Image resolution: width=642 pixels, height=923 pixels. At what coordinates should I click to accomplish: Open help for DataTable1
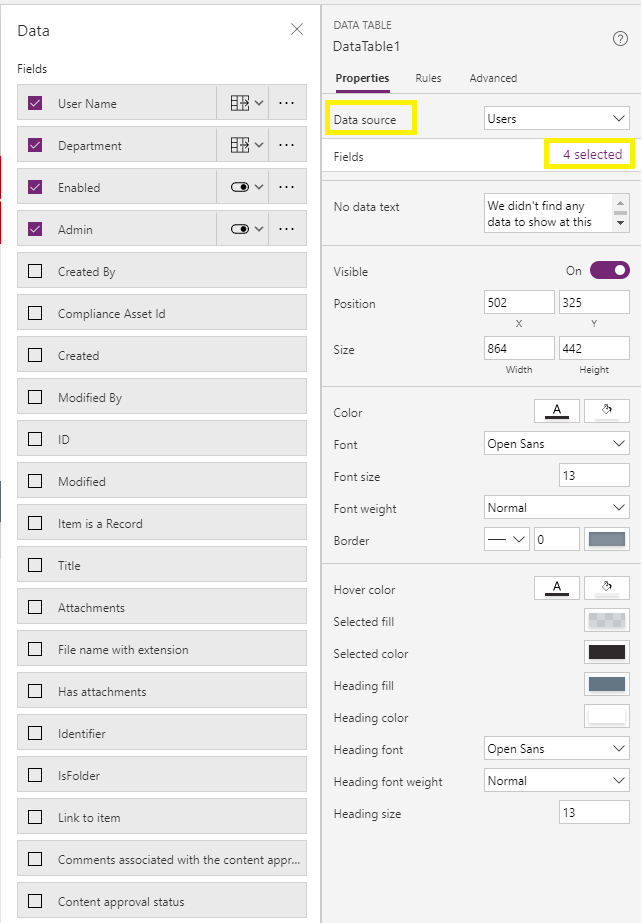click(x=620, y=39)
